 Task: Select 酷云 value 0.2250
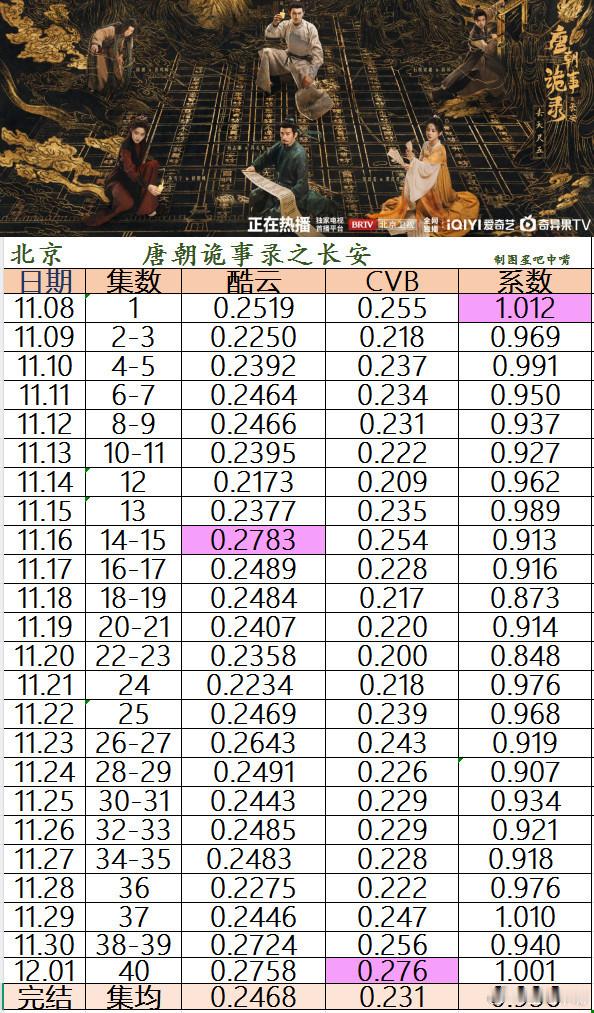click(253, 337)
